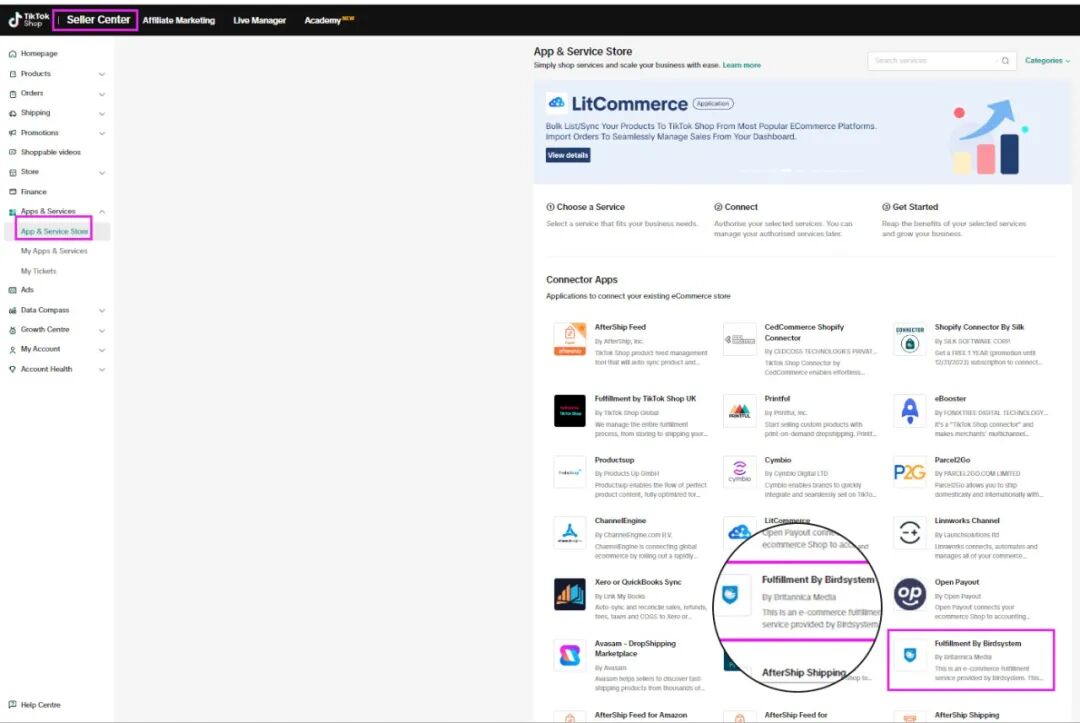1080x723 pixels.
Task: Expand the Shipping menu chevron
Action: click(x=102, y=113)
